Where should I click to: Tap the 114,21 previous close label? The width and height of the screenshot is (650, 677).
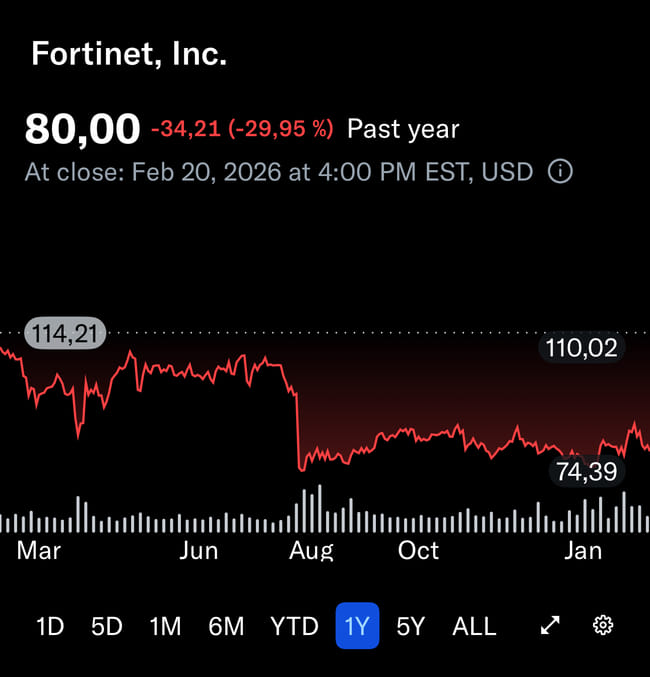[64, 333]
